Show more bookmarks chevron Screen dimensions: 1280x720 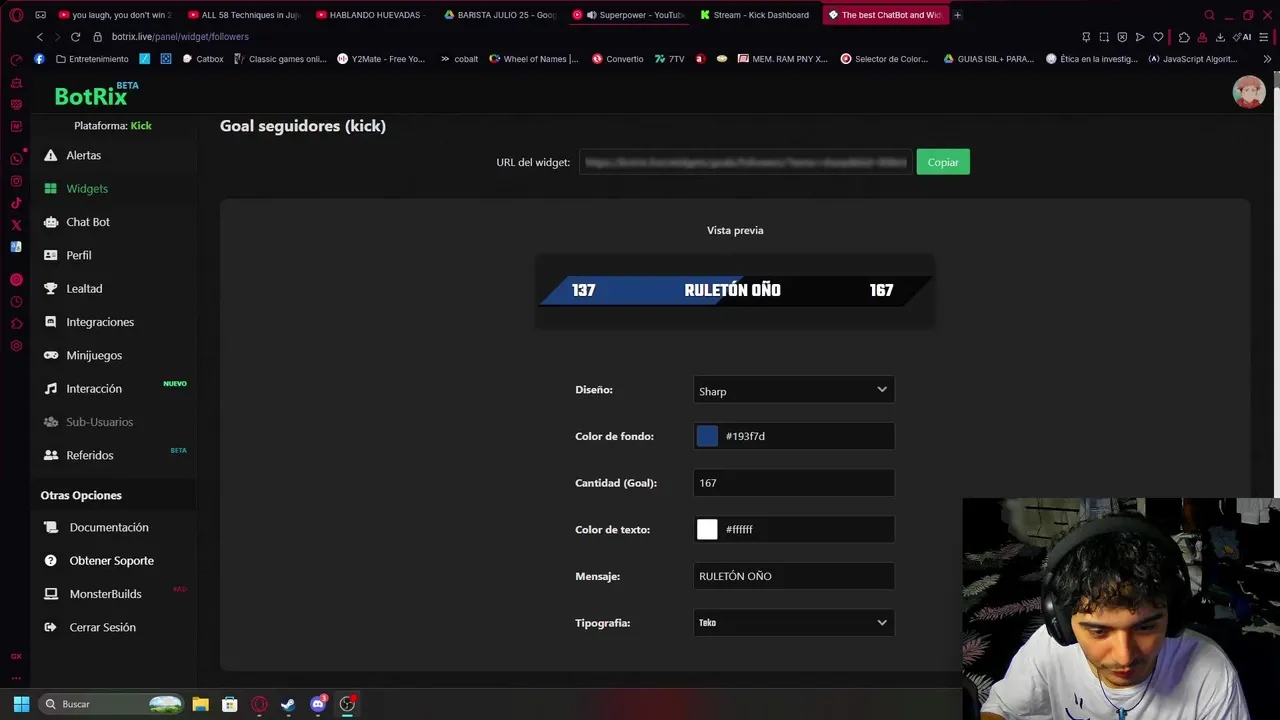(x=1267, y=59)
